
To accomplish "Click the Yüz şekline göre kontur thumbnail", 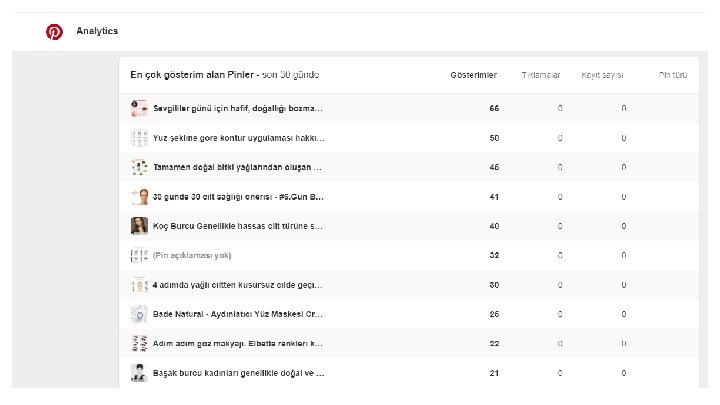I will 139,137.
